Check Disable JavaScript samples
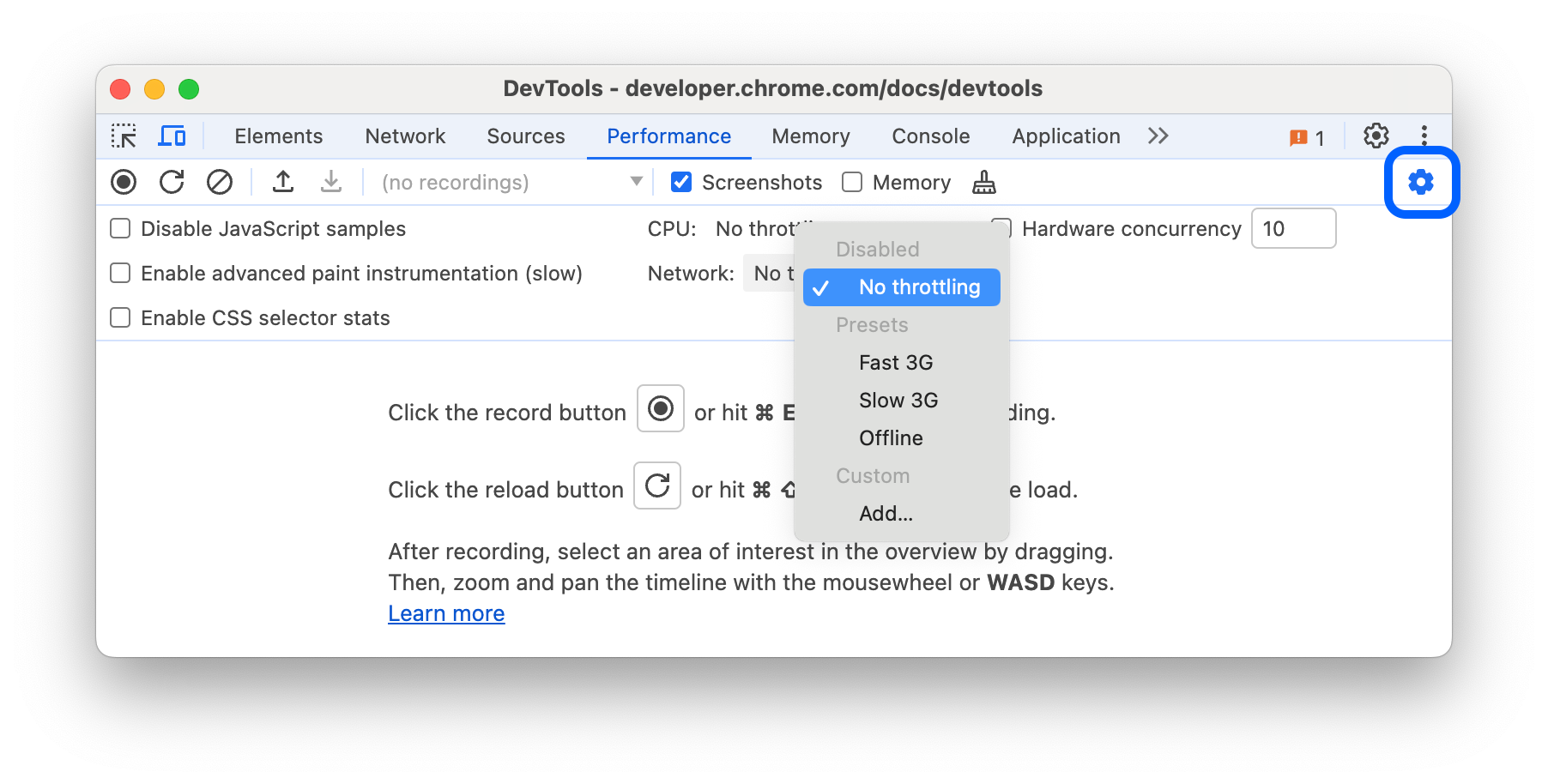This screenshot has width=1548, height=784. click(119, 228)
